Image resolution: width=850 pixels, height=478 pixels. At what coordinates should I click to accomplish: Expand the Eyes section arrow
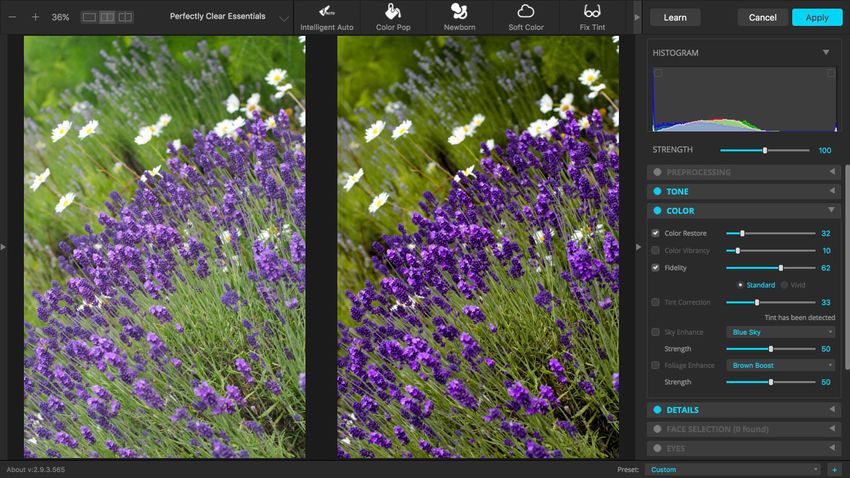(x=832, y=448)
